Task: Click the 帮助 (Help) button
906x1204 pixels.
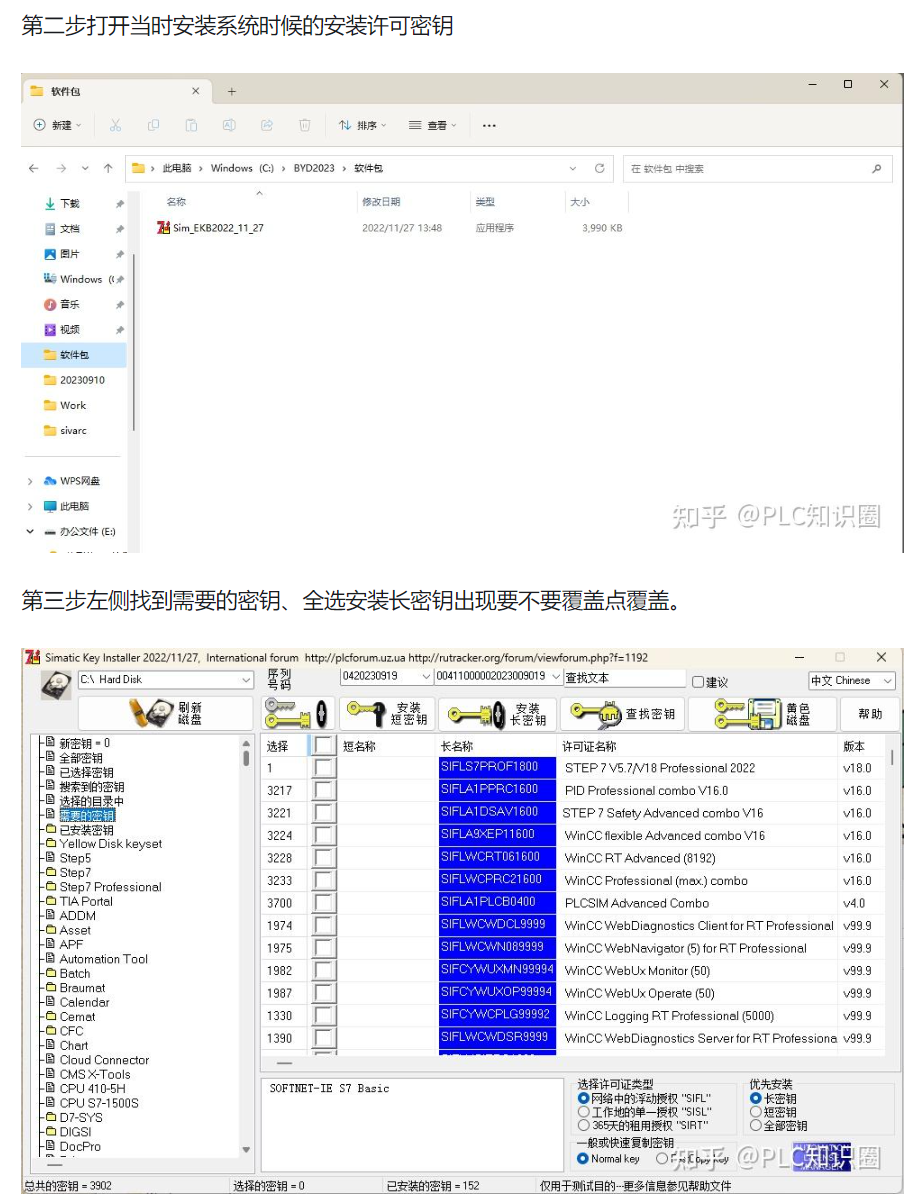Action: point(869,713)
